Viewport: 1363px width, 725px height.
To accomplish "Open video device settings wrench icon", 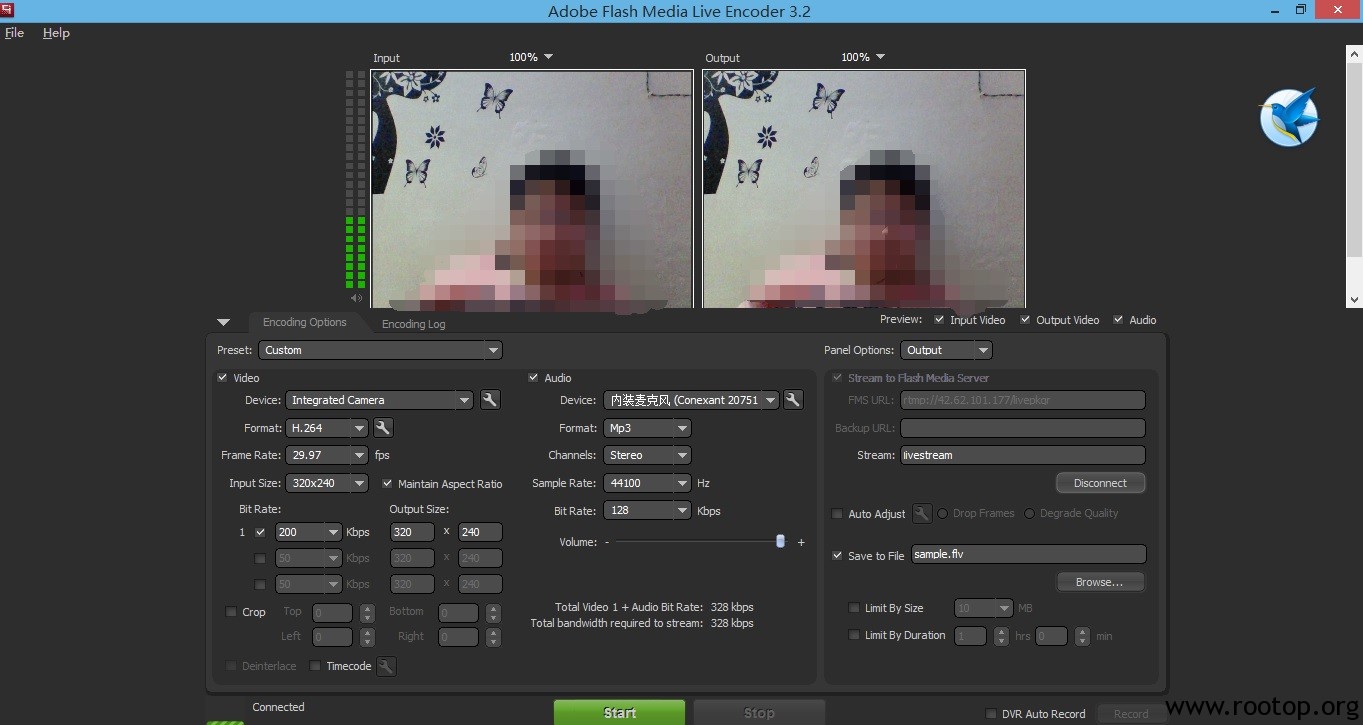I will 490,400.
